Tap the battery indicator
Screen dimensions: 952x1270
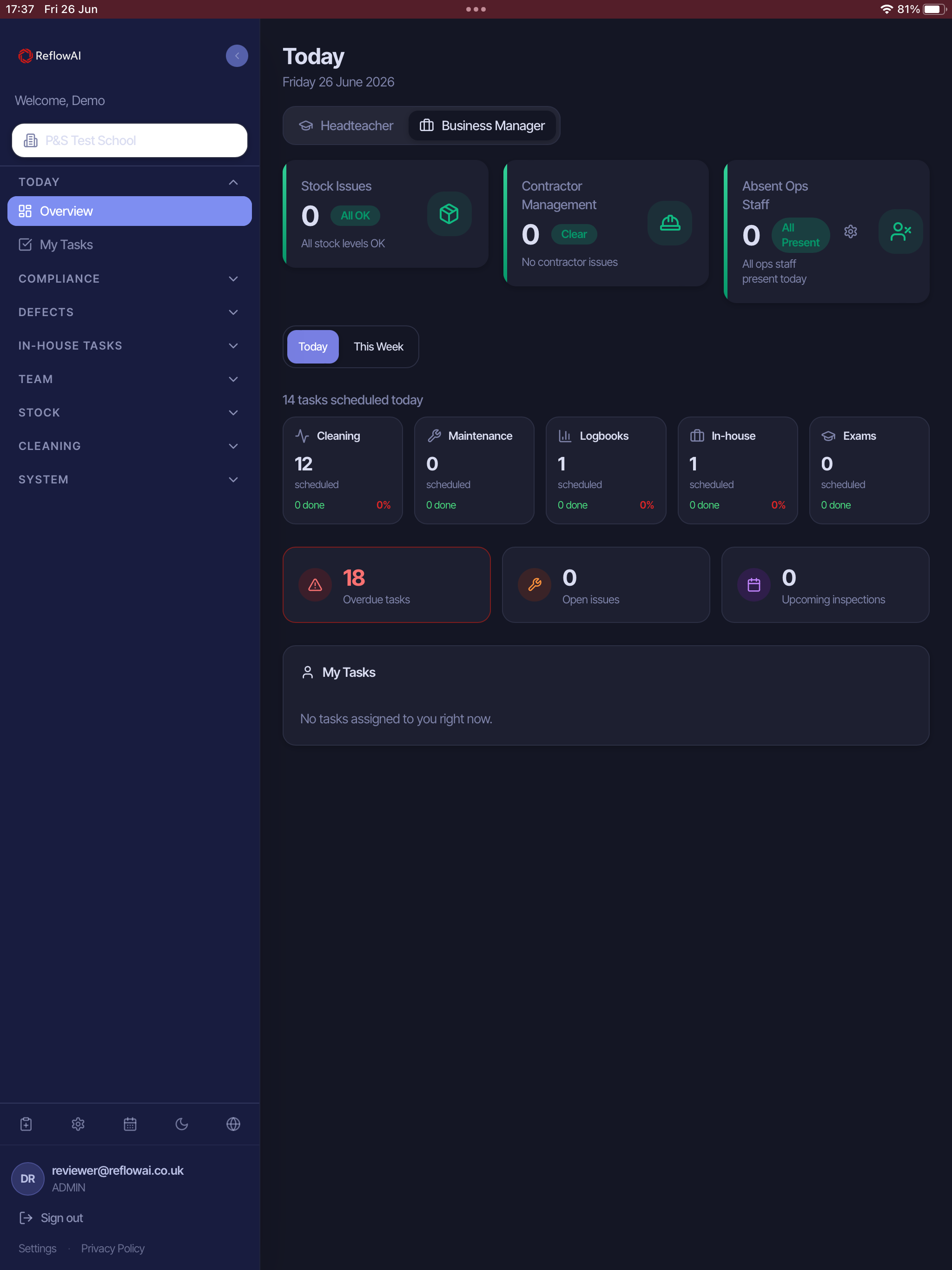click(x=934, y=9)
